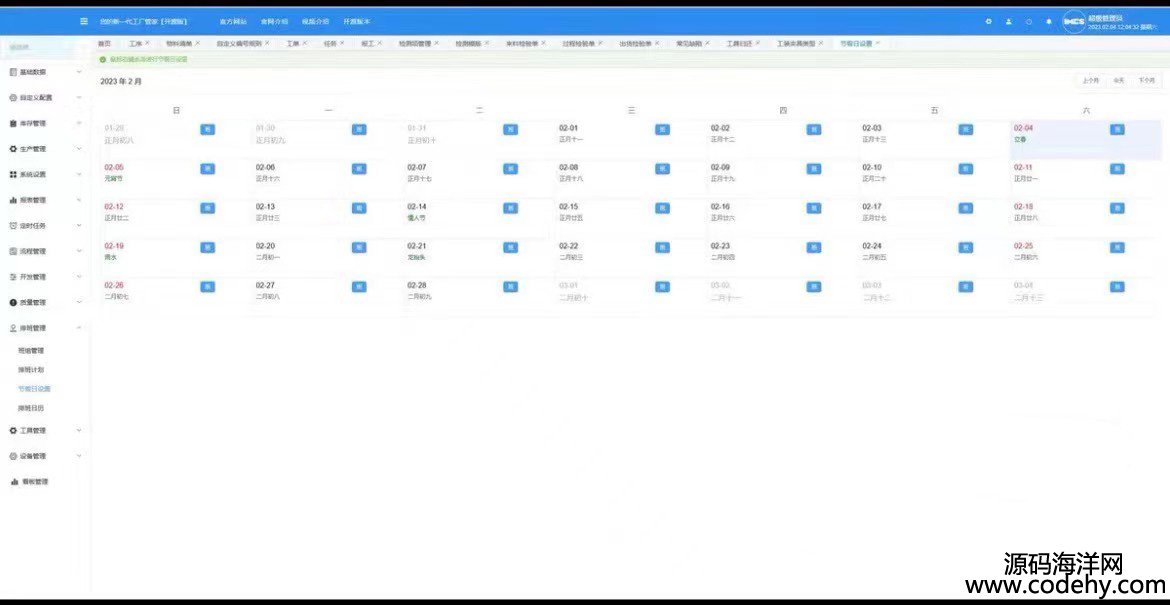Viewport: 1170px width, 605px height.
Task: Select the 02-21 calendar cell date
Action: 416,246
